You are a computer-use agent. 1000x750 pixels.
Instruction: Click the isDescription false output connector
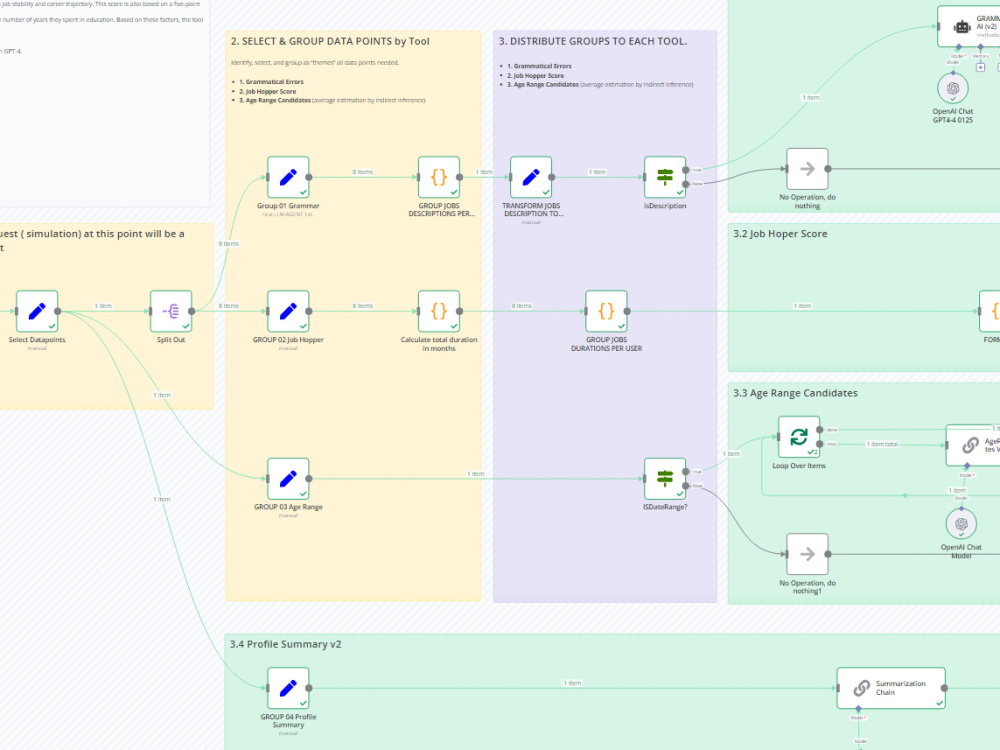tap(686, 184)
